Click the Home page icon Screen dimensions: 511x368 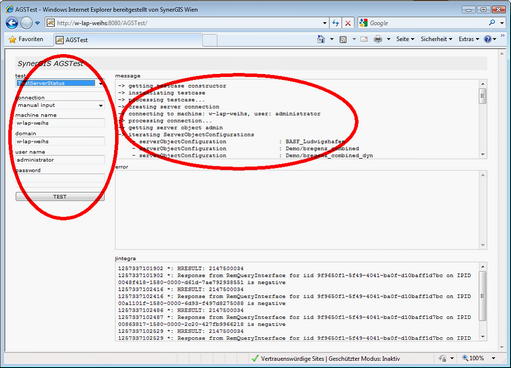click(x=321, y=39)
